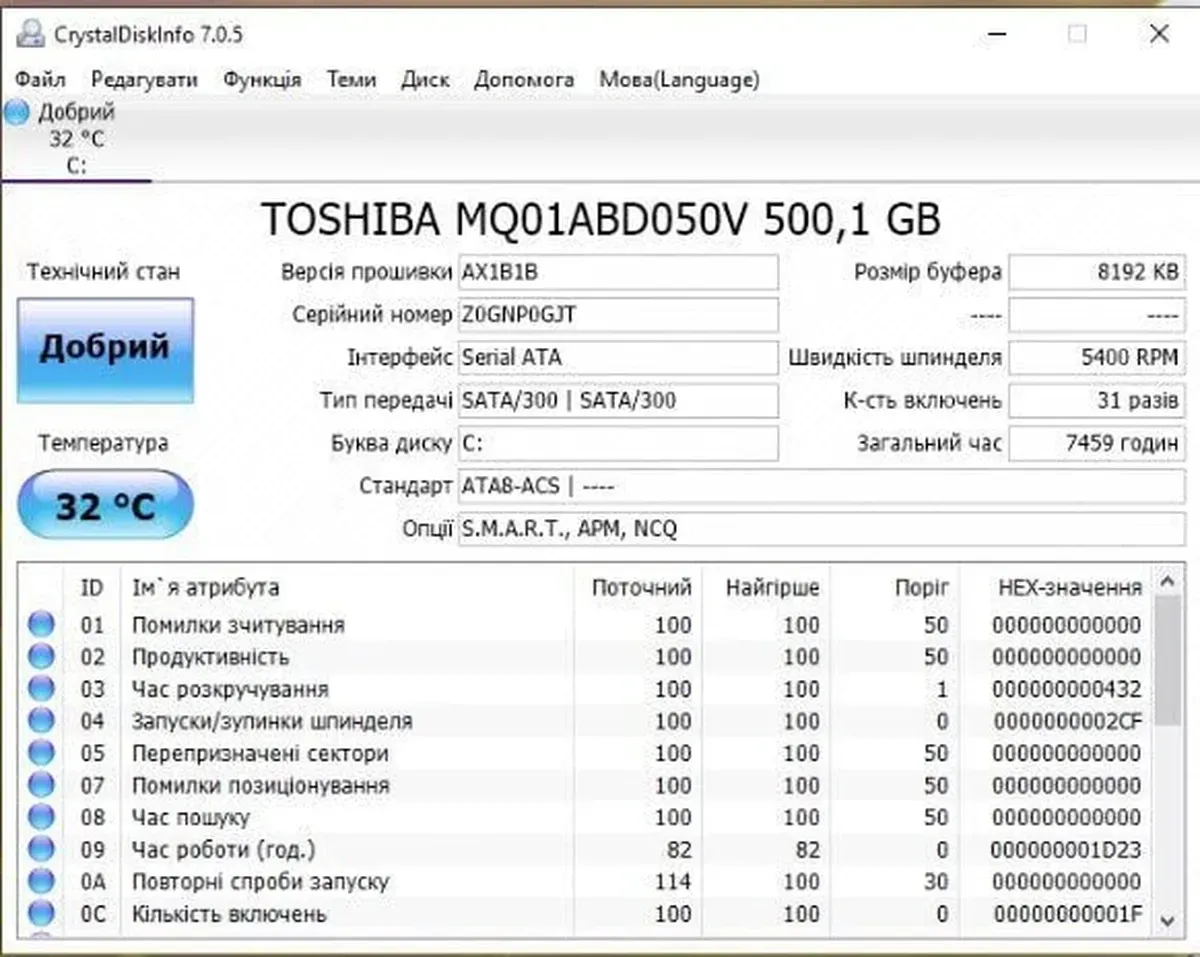Open the Файл menu

pos(40,79)
